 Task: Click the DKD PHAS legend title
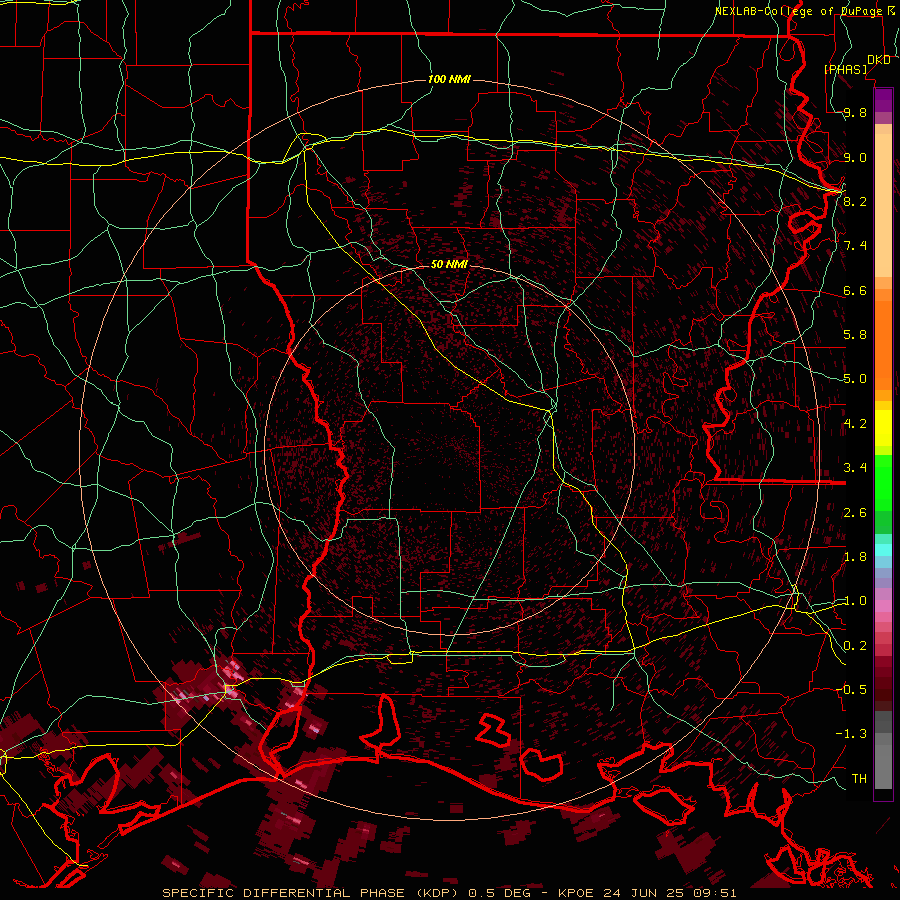856,64
